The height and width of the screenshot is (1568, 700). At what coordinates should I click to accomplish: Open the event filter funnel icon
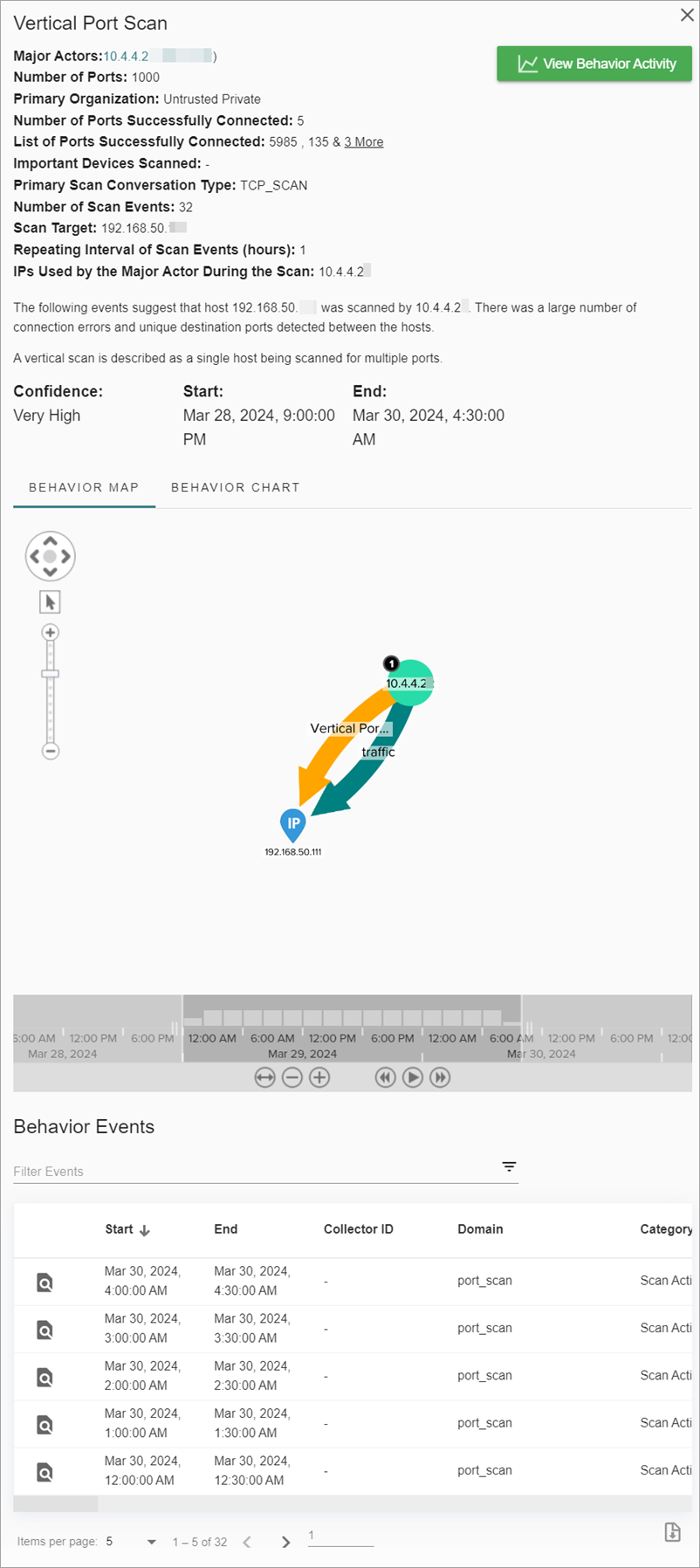pyautogui.click(x=509, y=1166)
